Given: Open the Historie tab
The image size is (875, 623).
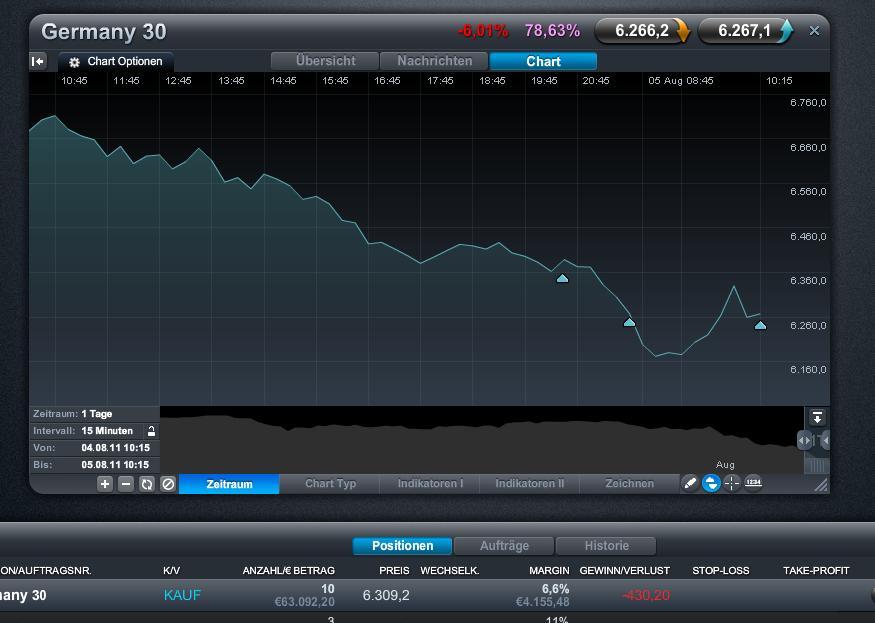Looking at the screenshot, I should click(606, 545).
